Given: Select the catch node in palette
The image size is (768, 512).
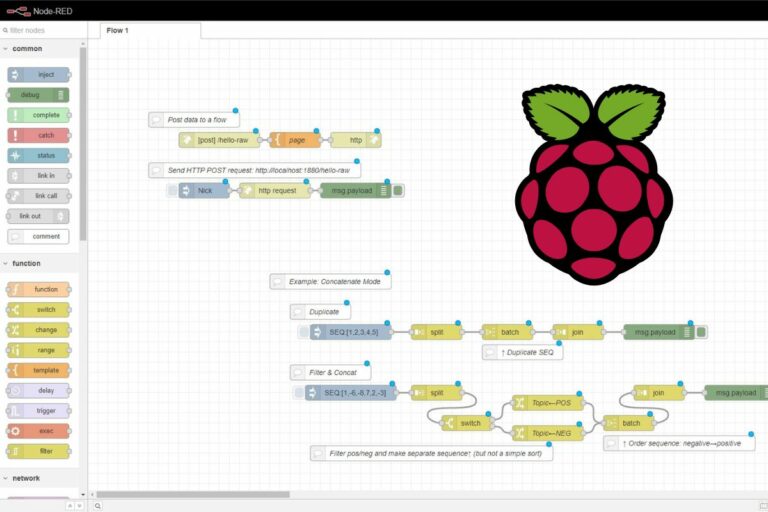Looking at the screenshot, I should coord(39,135).
